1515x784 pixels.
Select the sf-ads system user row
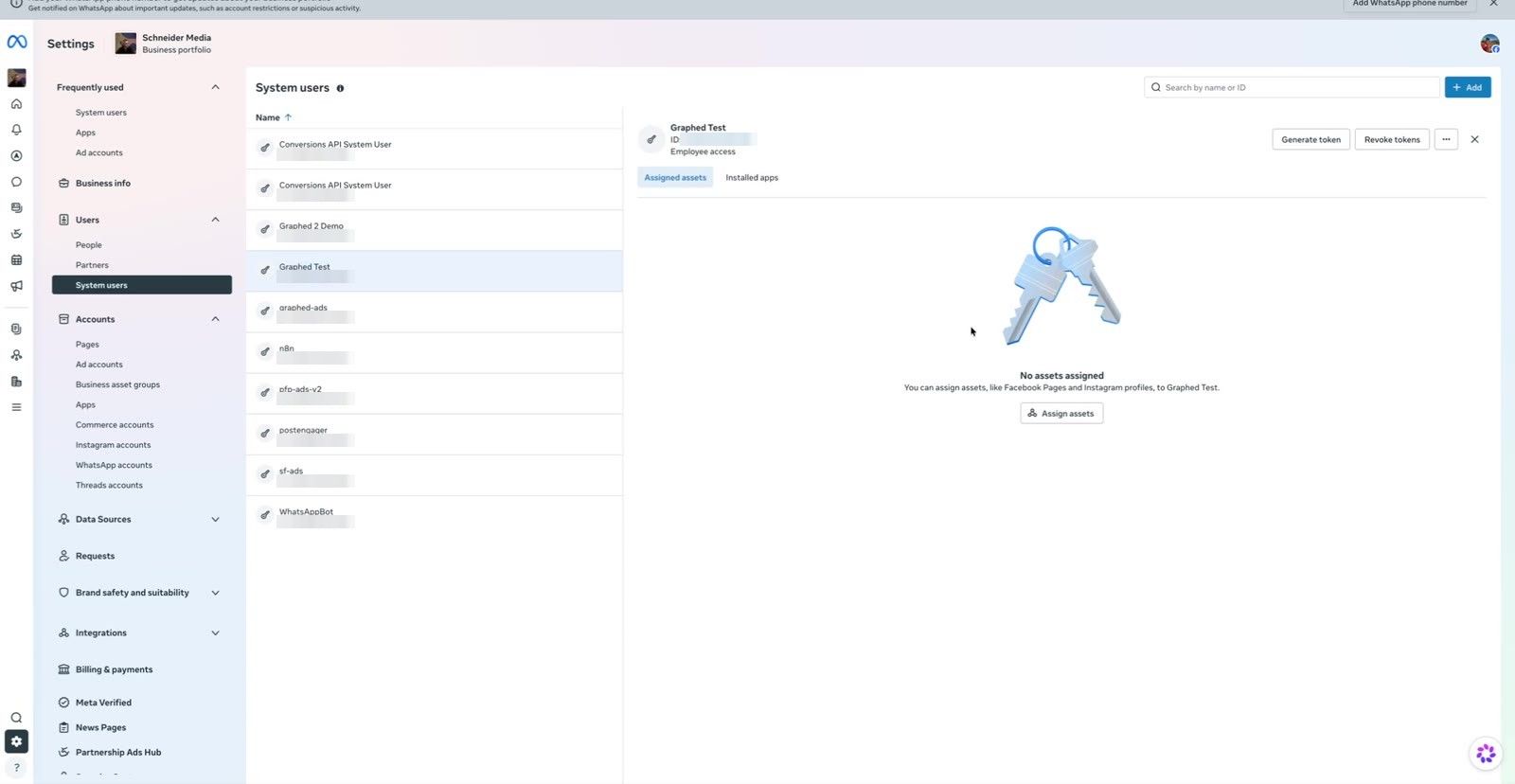[435, 474]
